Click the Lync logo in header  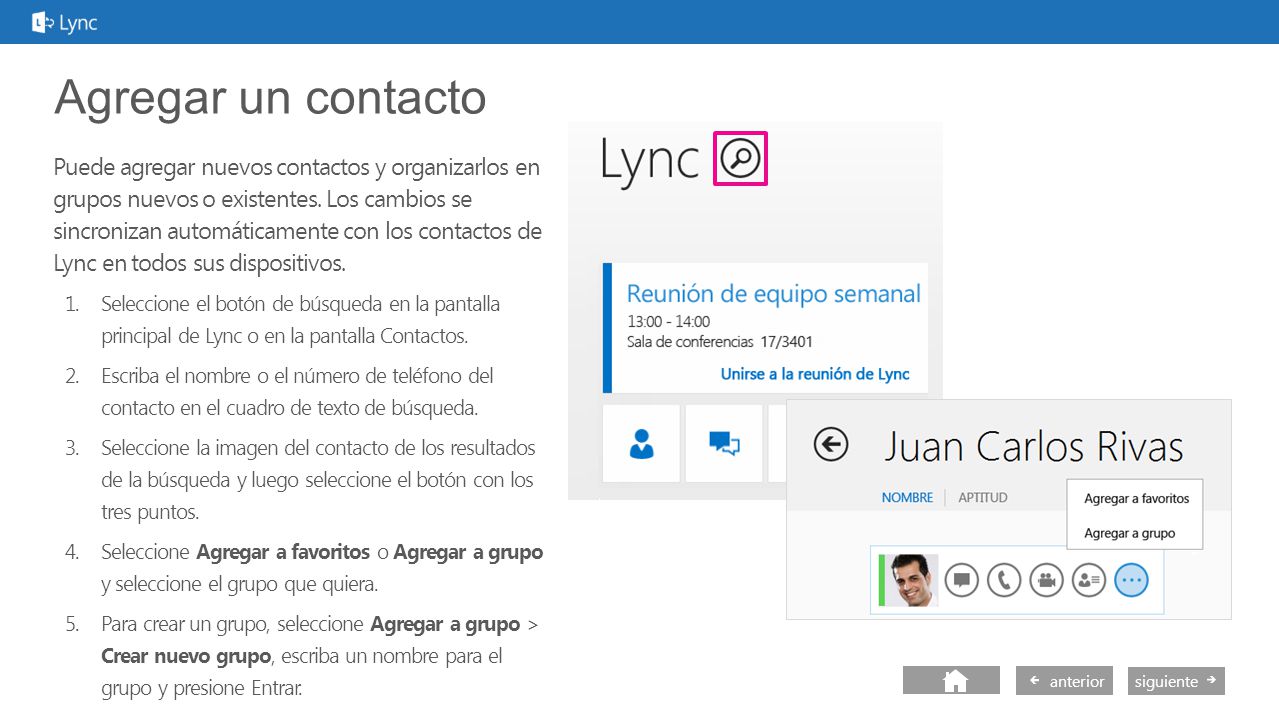(65, 22)
